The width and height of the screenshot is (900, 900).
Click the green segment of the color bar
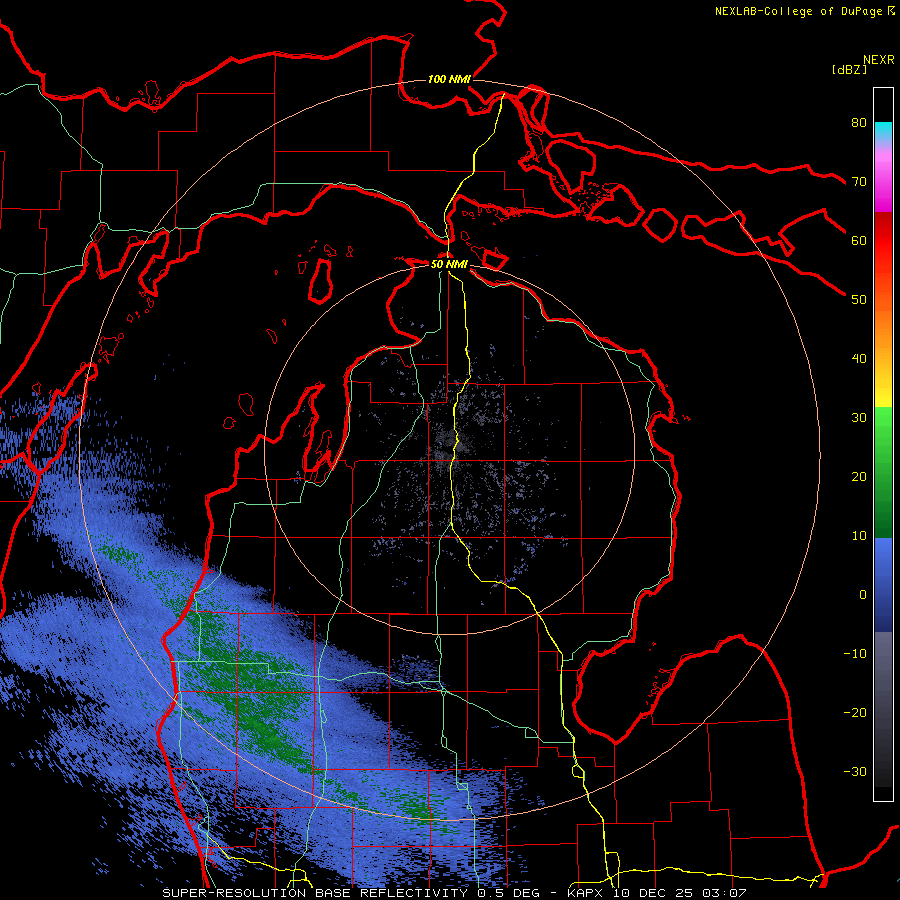(x=883, y=472)
